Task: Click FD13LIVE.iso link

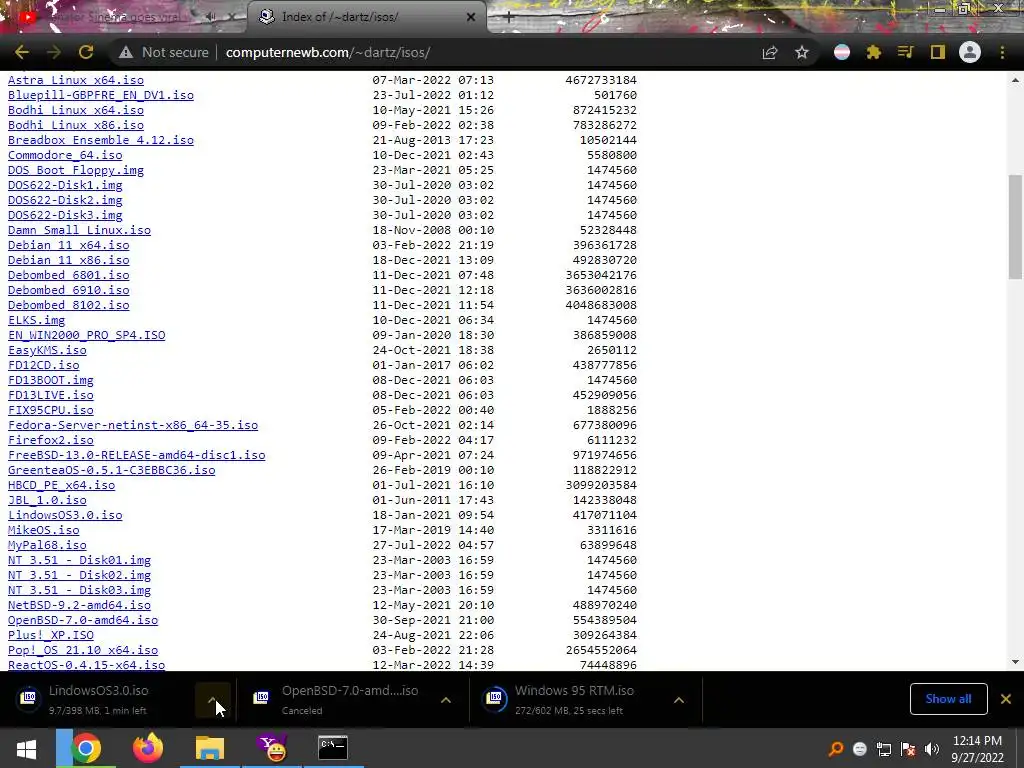Action: [50, 395]
